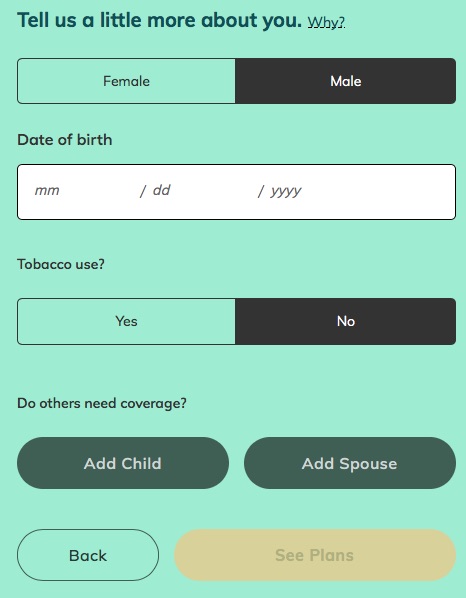Image resolution: width=466 pixels, height=598 pixels.
Task: Choose Yes for tobacco use
Action: tap(126, 321)
